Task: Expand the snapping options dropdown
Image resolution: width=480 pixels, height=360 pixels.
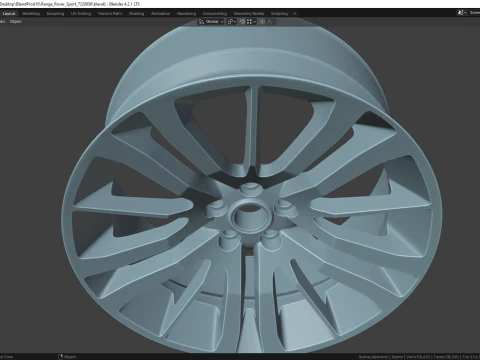Action: [251, 22]
